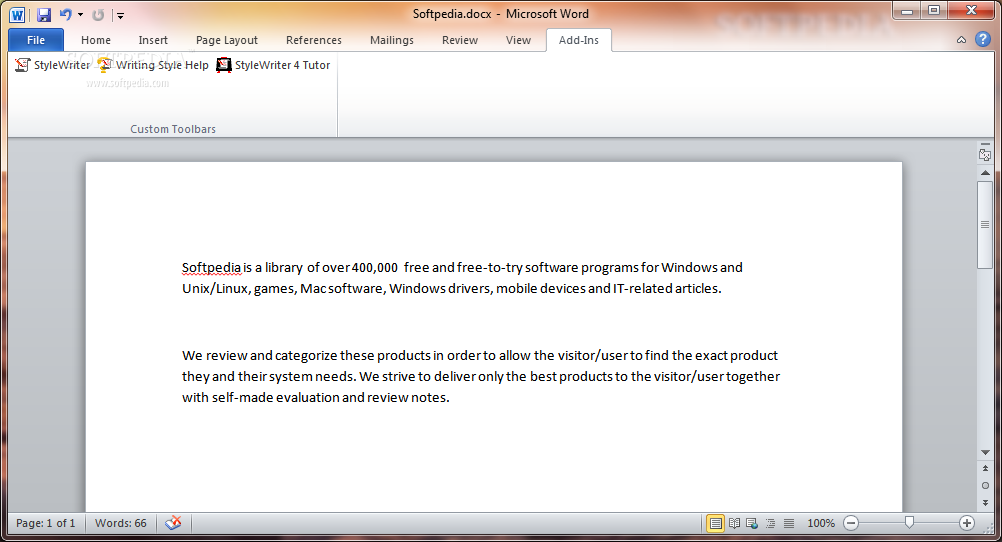Click the vertical scrollbar down arrow
1002x542 pixels.
[985, 453]
